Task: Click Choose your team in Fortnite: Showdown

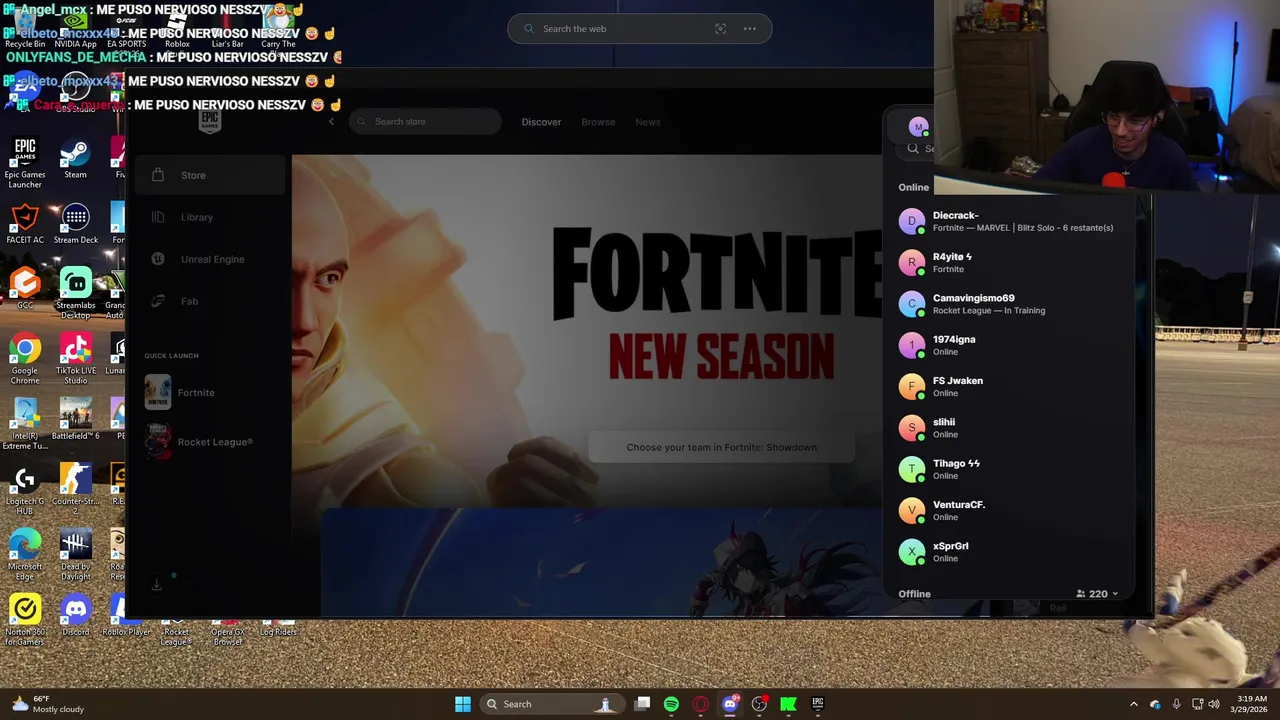Action: coord(721,447)
